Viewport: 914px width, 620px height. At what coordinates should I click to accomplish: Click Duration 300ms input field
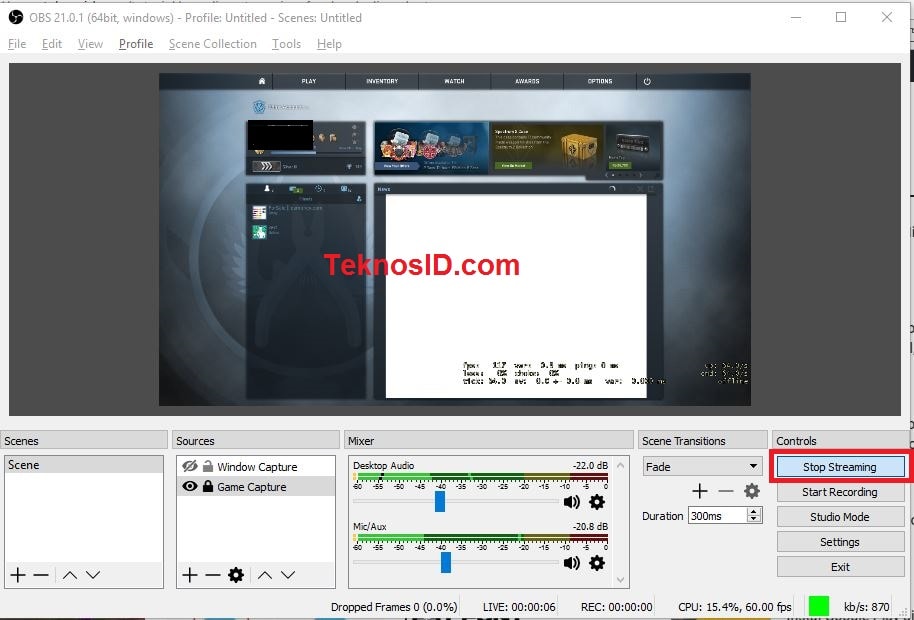point(718,516)
